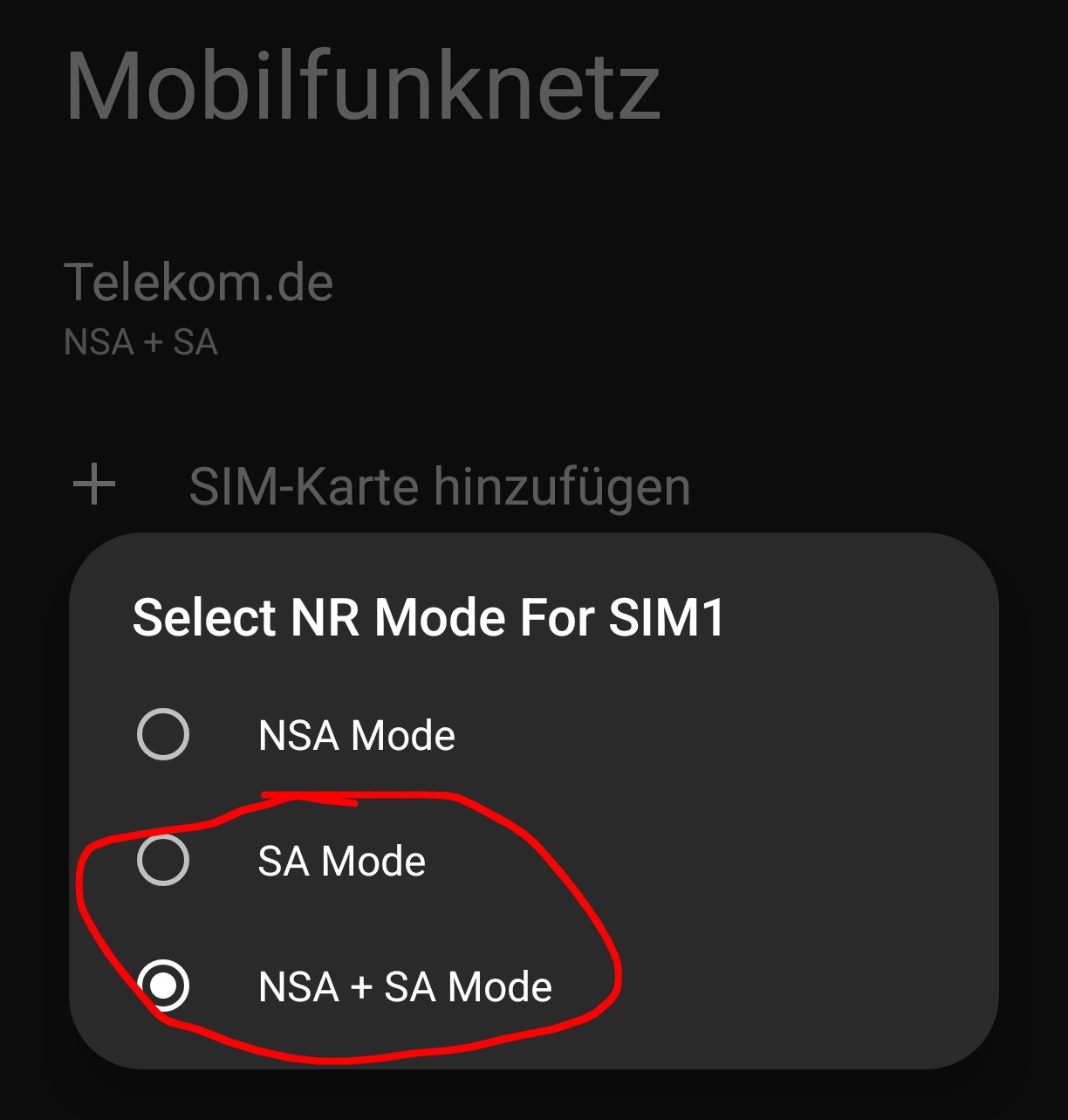Click the empty circle beside NSA Mode
Screen dimensions: 1068x1120
click(x=163, y=734)
